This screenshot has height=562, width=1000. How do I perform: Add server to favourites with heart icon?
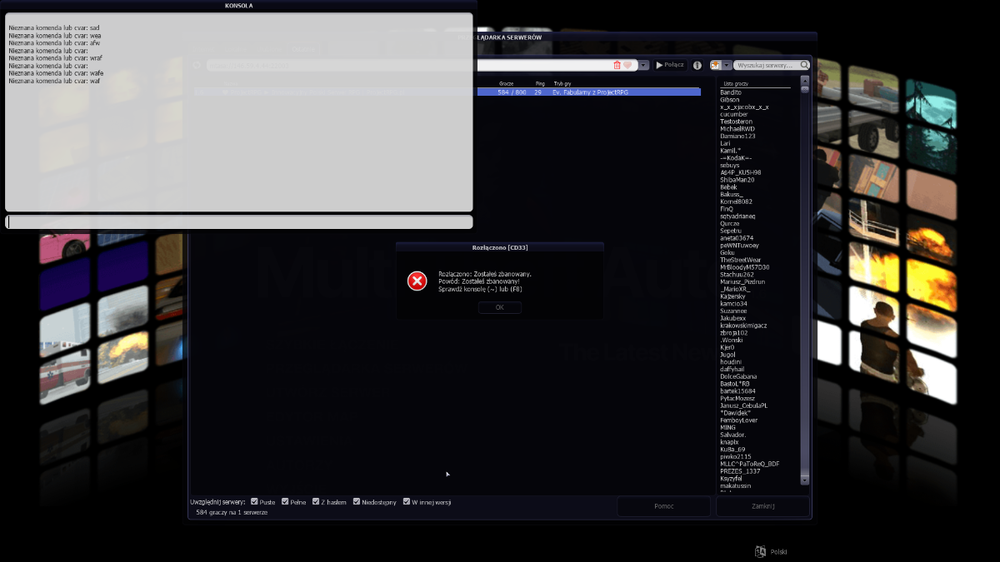628,65
